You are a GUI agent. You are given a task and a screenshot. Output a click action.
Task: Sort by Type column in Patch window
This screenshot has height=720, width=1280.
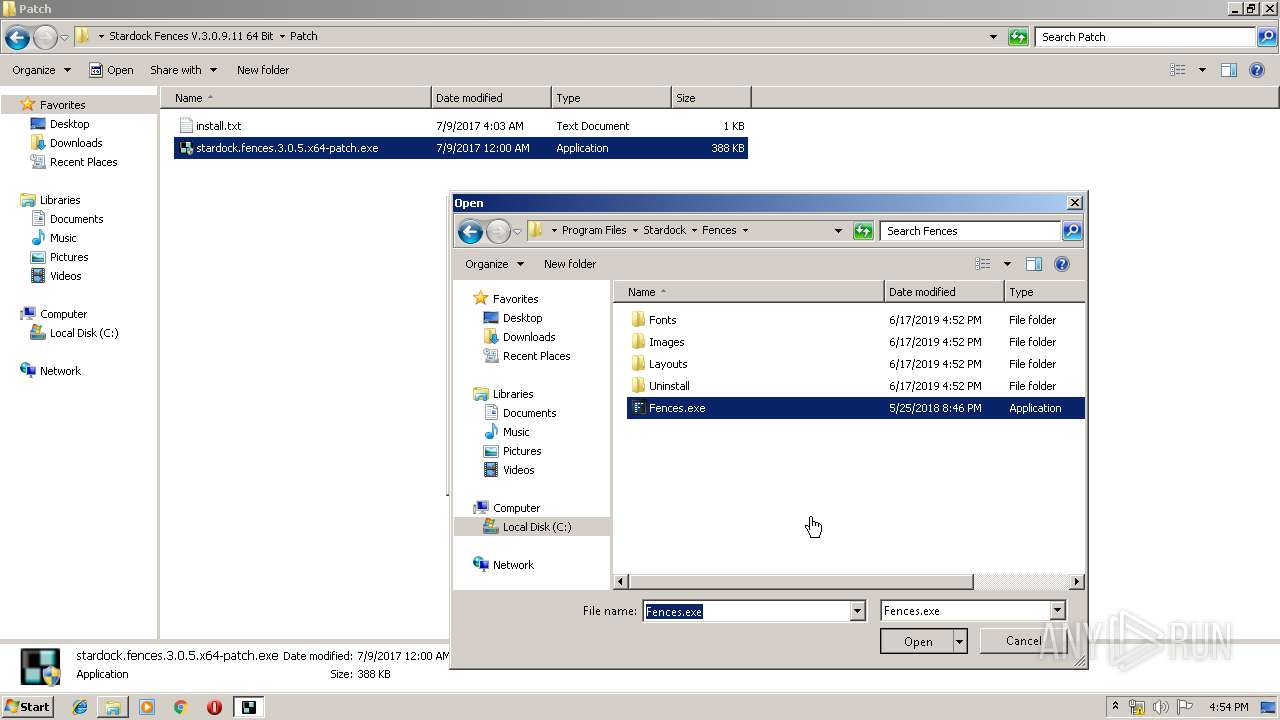[611, 98]
